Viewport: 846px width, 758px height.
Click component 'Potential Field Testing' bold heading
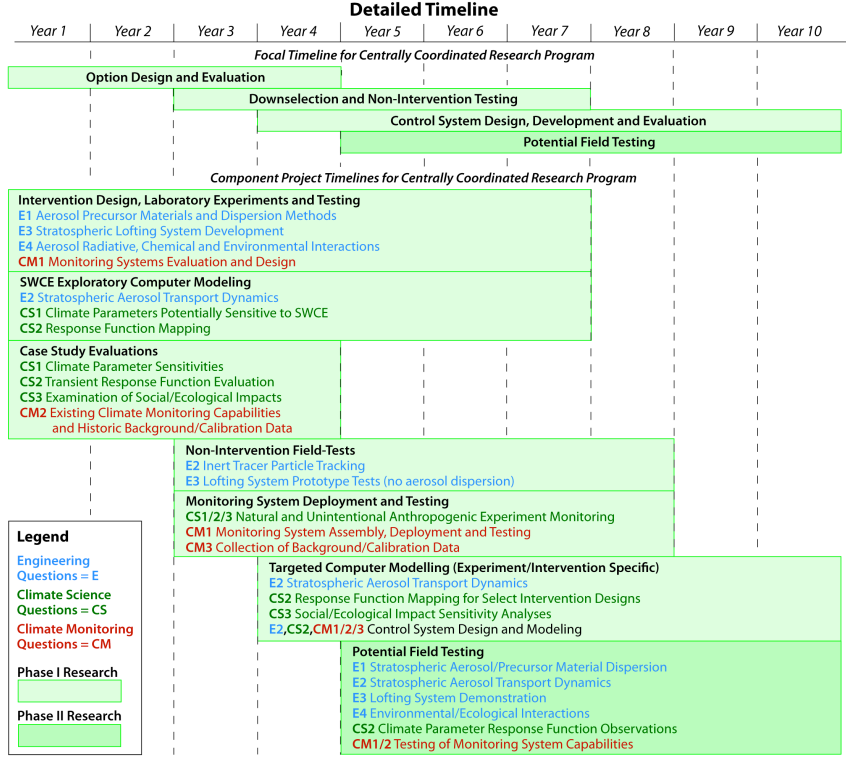point(418,652)
